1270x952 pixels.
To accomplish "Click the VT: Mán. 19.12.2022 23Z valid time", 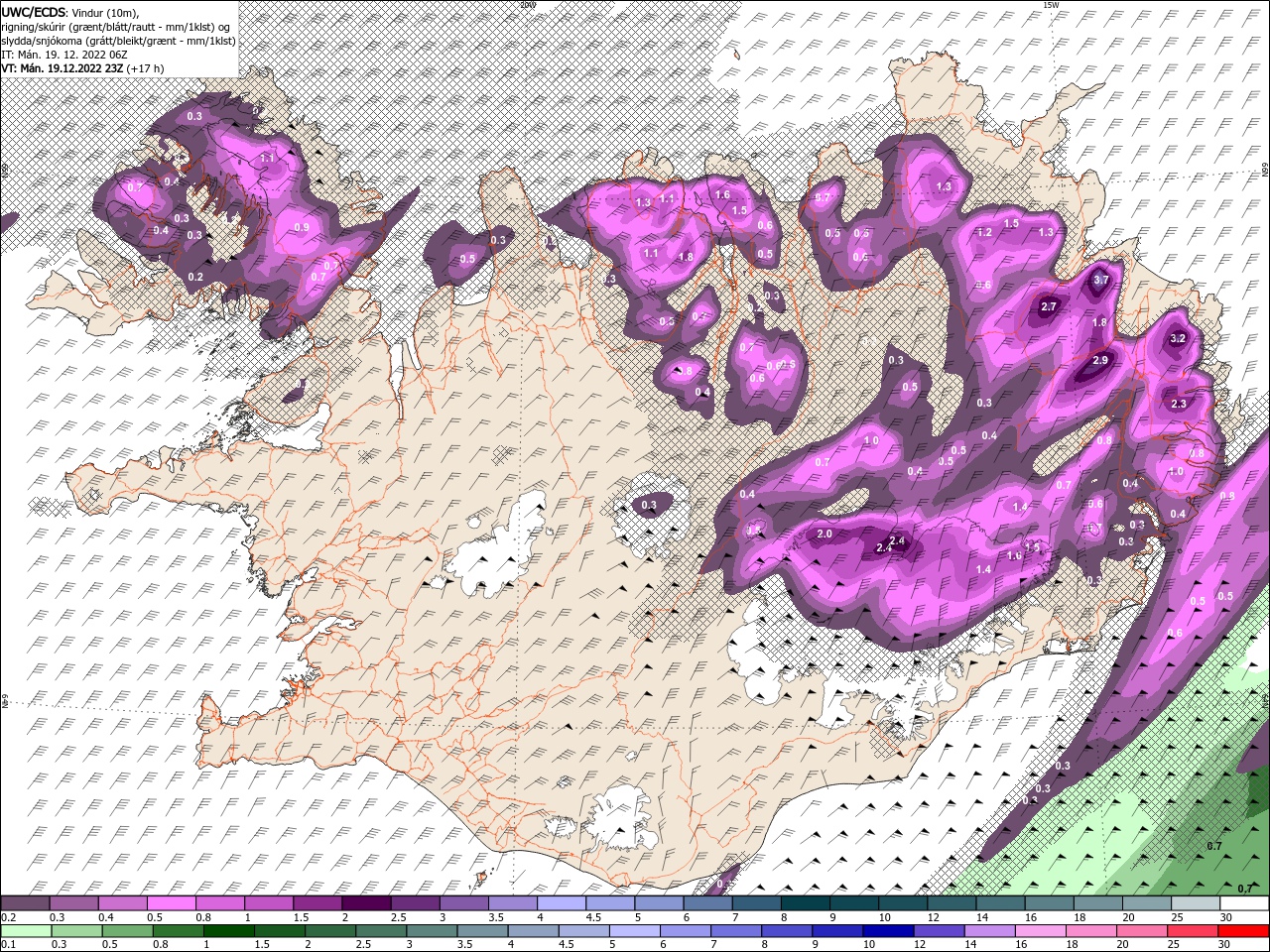I will click(62, 68).
